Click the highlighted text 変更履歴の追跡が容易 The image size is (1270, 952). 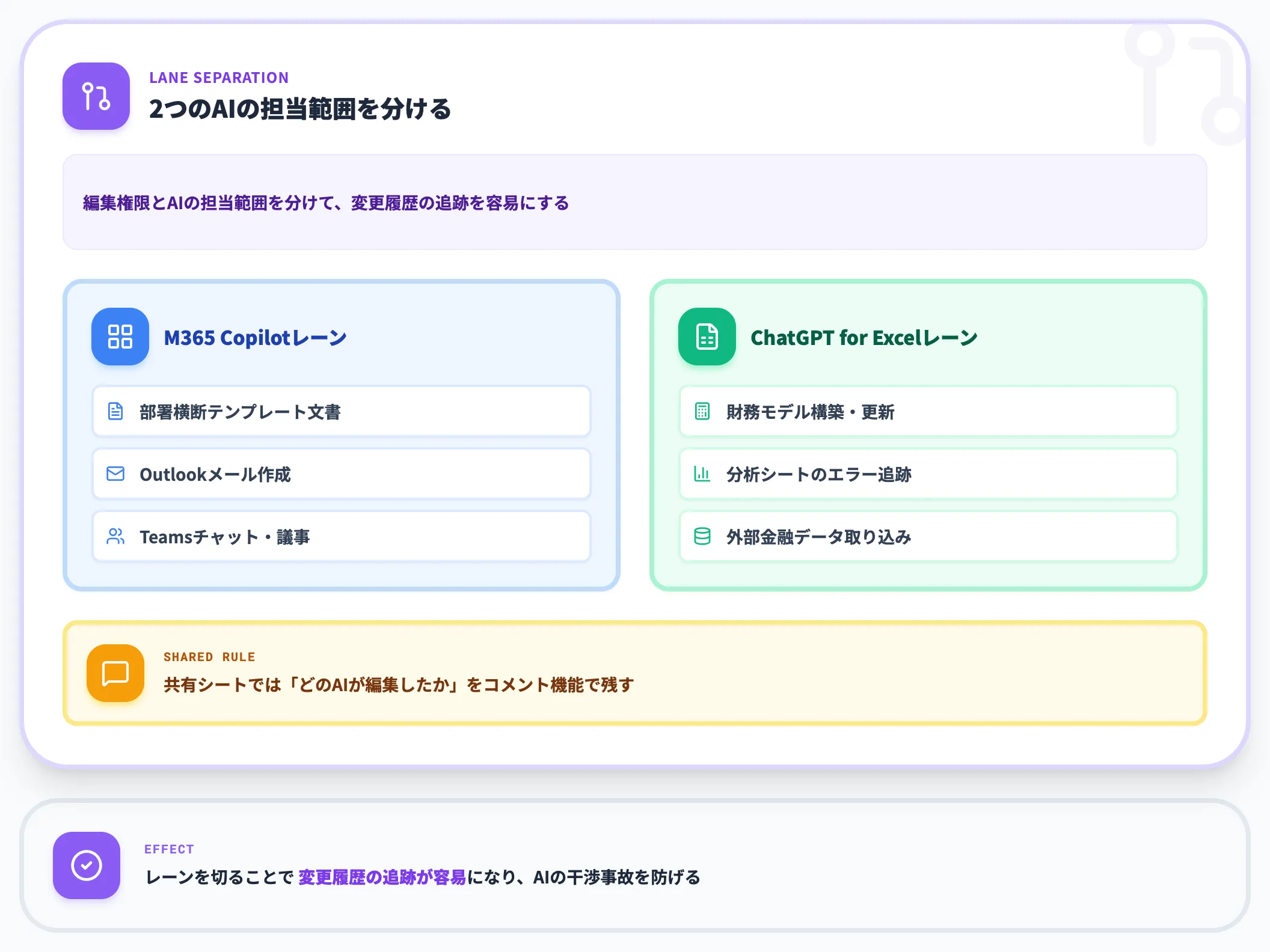(x=382, y=877)
